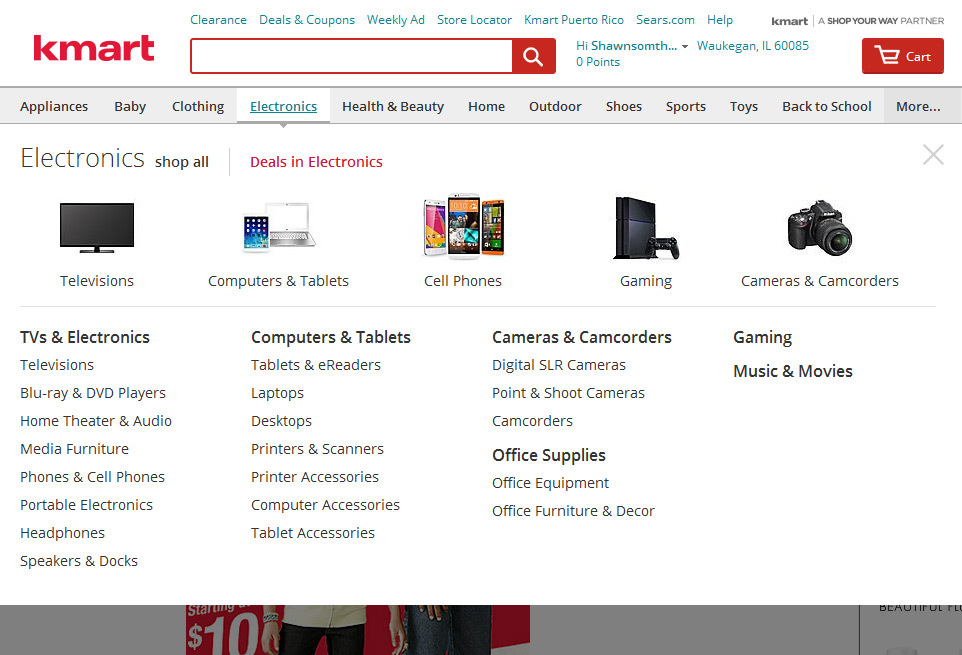Open the Clothing department tab
The height and width of the screenshot is (655, 962).
pos(198,106)
